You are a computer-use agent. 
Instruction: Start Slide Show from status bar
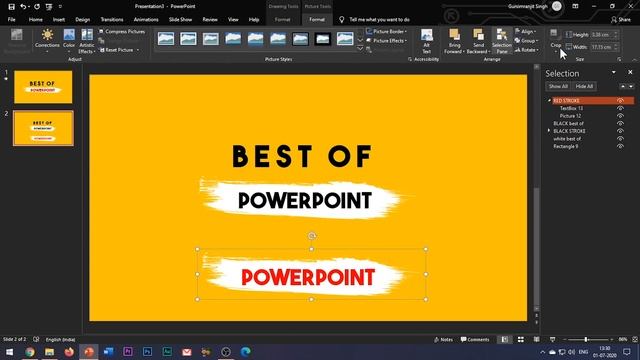(552, 340)
